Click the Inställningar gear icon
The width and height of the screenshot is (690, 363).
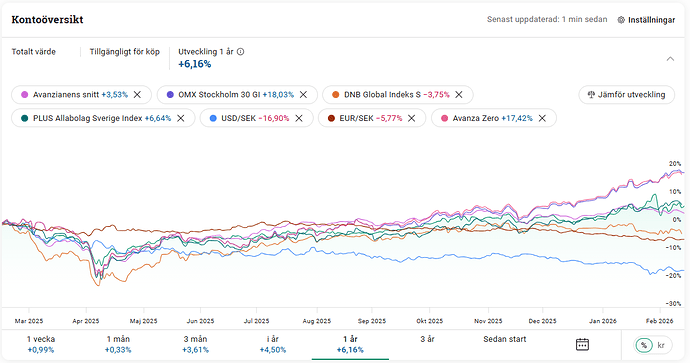(621, 20)
